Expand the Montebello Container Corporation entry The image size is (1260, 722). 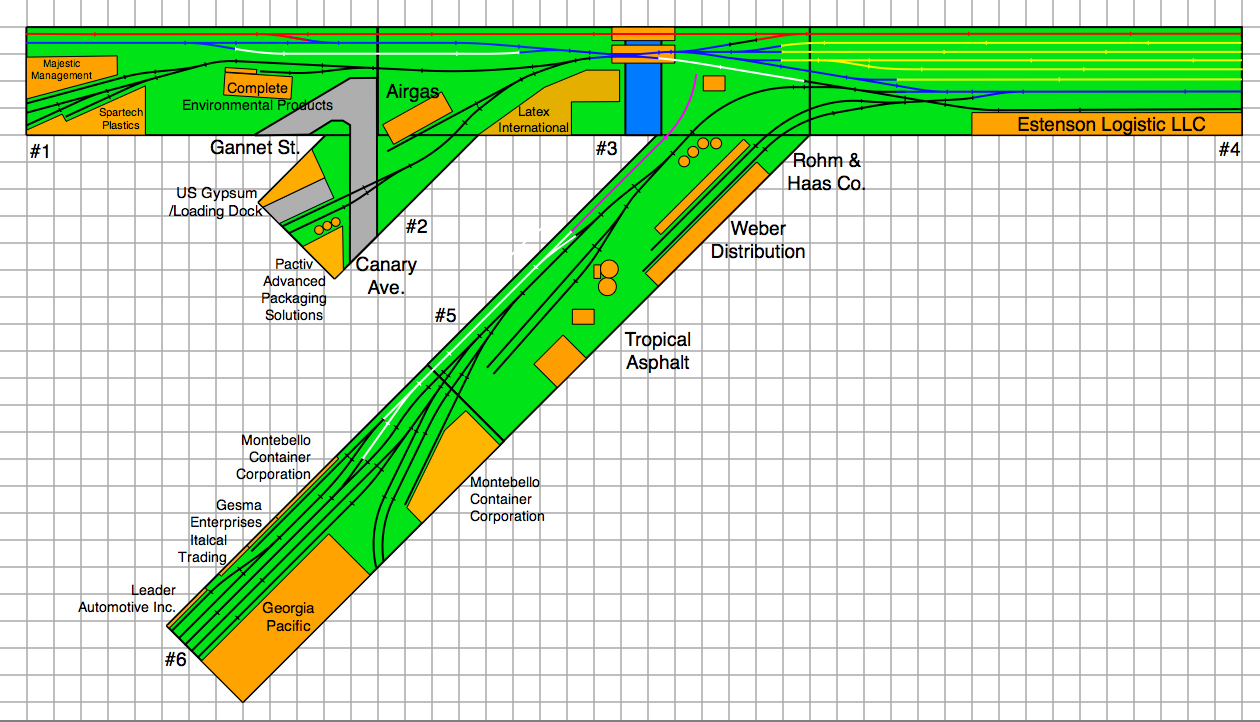(x=274, y=457)
